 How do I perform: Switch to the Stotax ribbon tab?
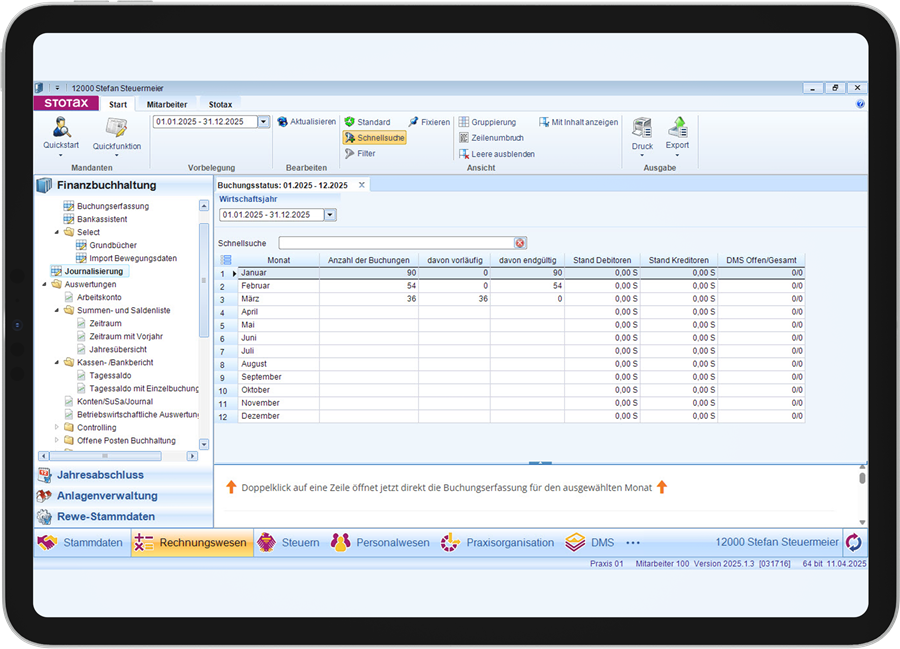[220, 104]
